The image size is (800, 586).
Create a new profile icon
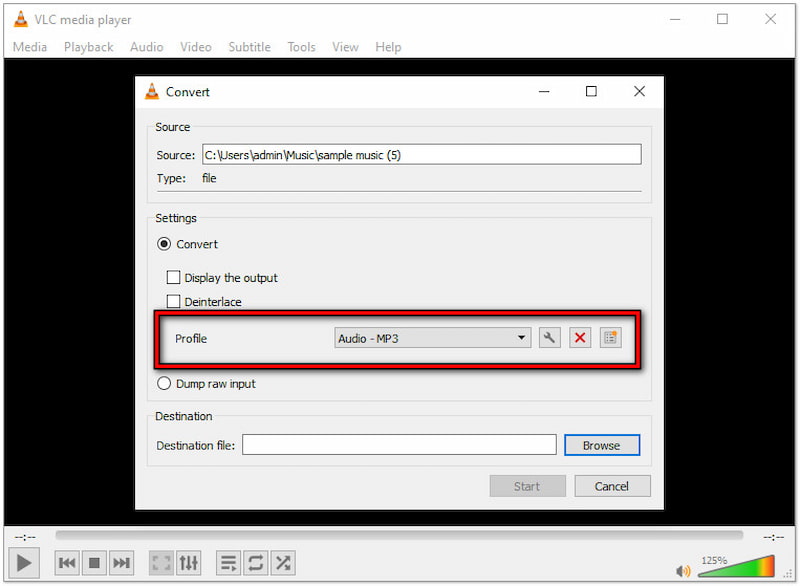610,338
